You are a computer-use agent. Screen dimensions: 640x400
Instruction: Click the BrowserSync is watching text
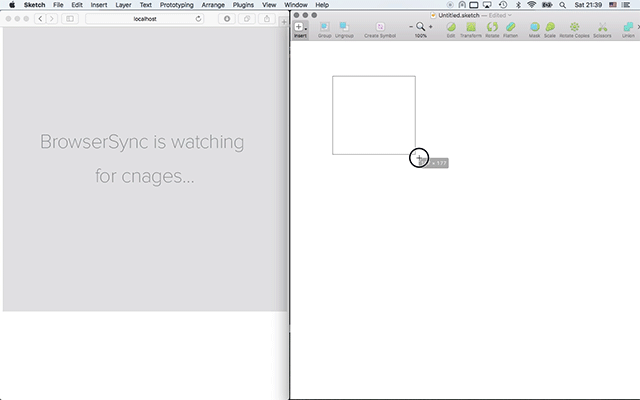pyautogui.click(x=142, y=142)
